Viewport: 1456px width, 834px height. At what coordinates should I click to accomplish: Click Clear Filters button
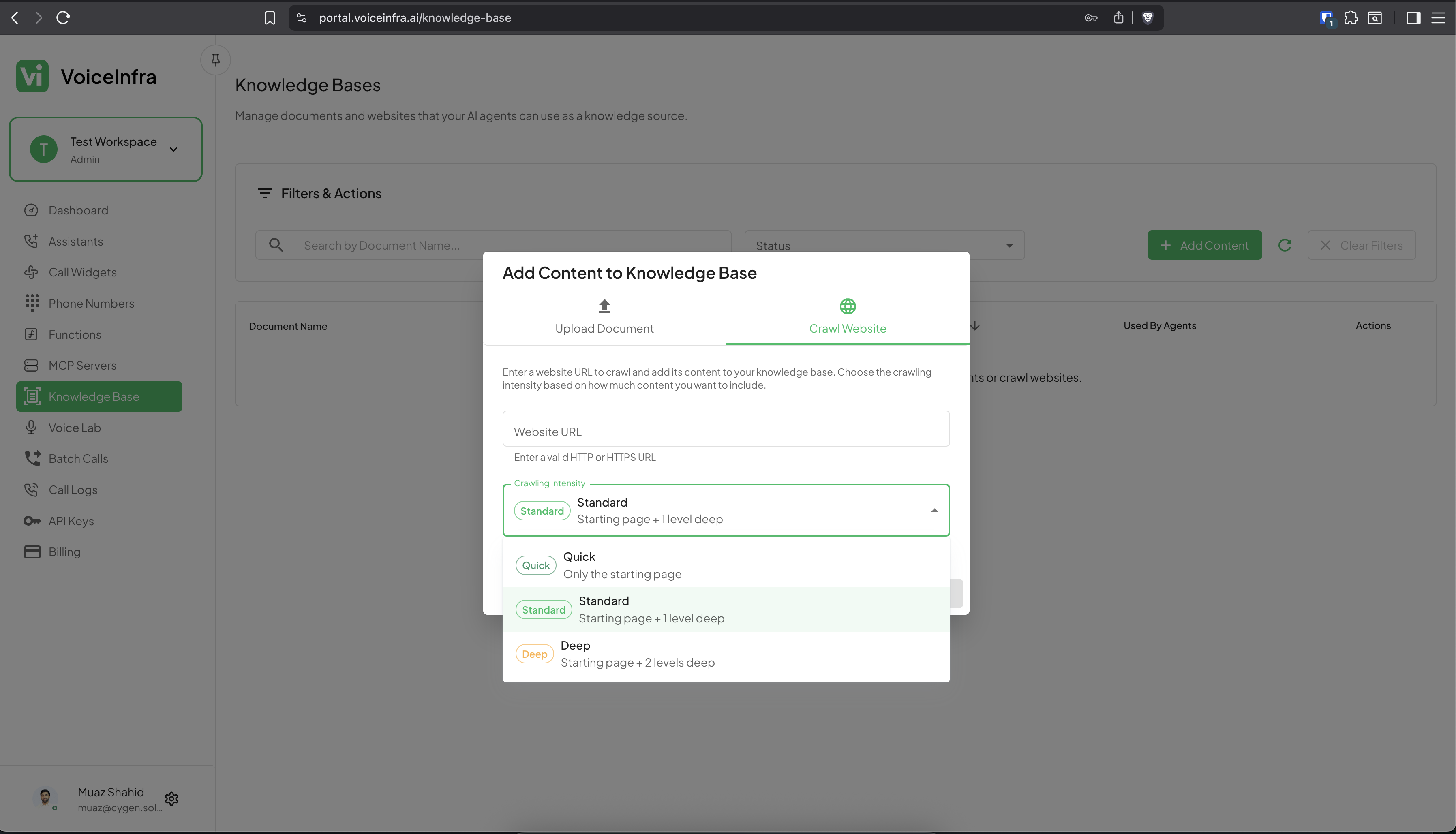coord(1362,245)
